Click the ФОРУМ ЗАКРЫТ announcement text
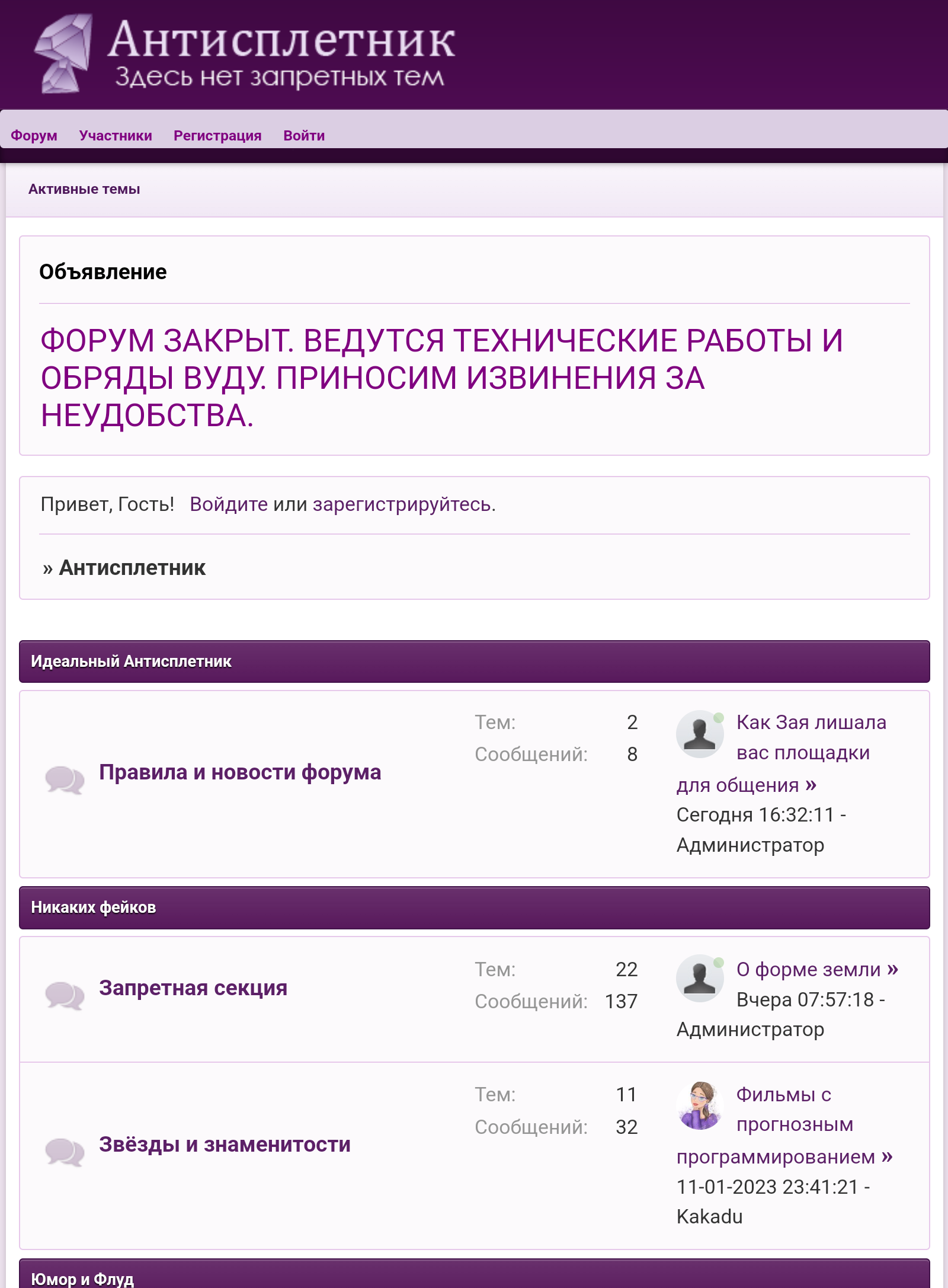The image size is (948, 1288). pyautogui.click(x=442, y=378)
